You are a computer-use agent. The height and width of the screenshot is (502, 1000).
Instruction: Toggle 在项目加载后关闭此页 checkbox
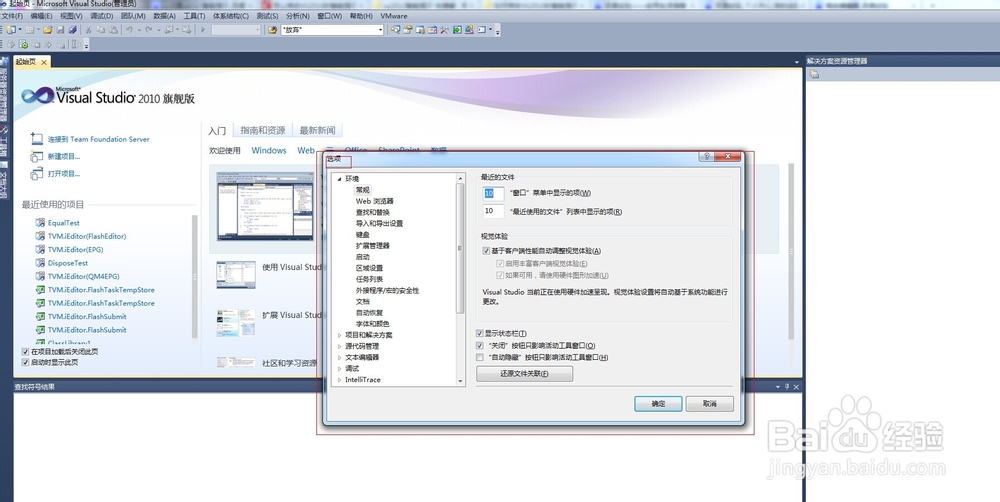click(26, 351)
